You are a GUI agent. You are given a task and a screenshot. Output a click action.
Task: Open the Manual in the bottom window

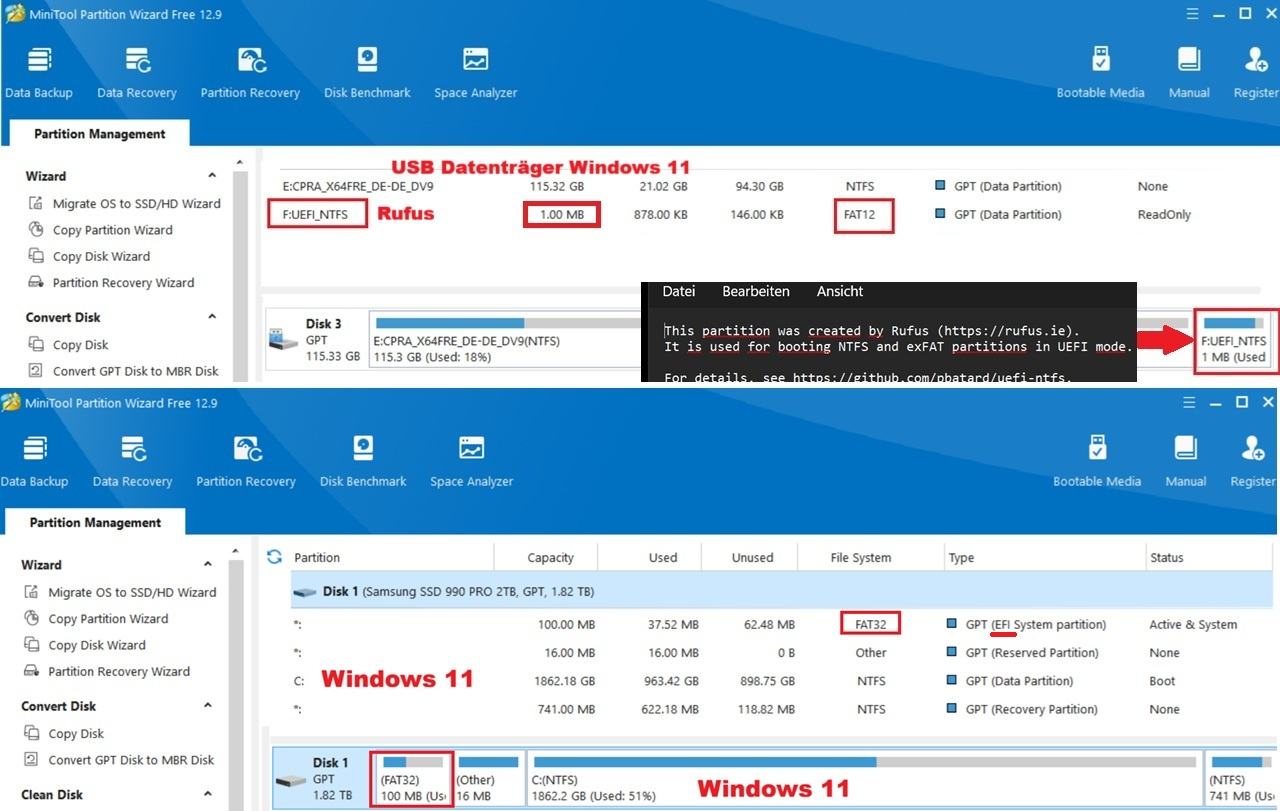coord(1185,461)
